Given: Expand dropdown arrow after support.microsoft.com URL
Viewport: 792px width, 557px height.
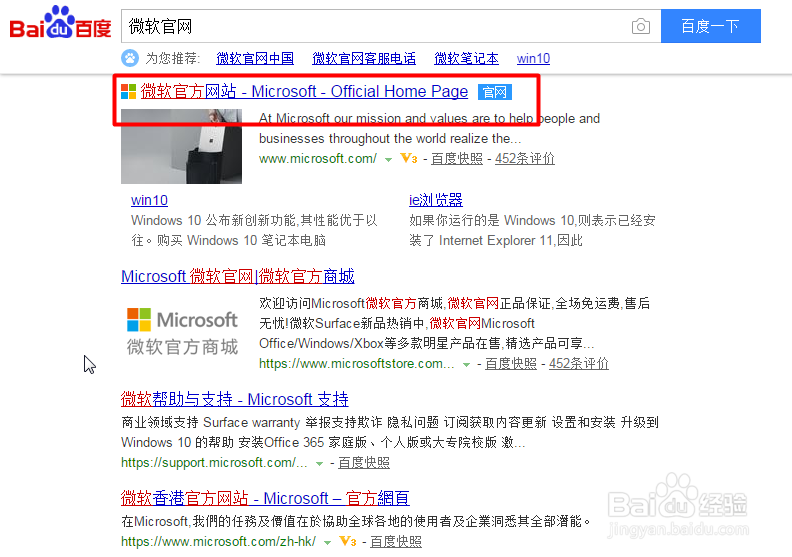Looking at the screenshot, I should [319, 464].
